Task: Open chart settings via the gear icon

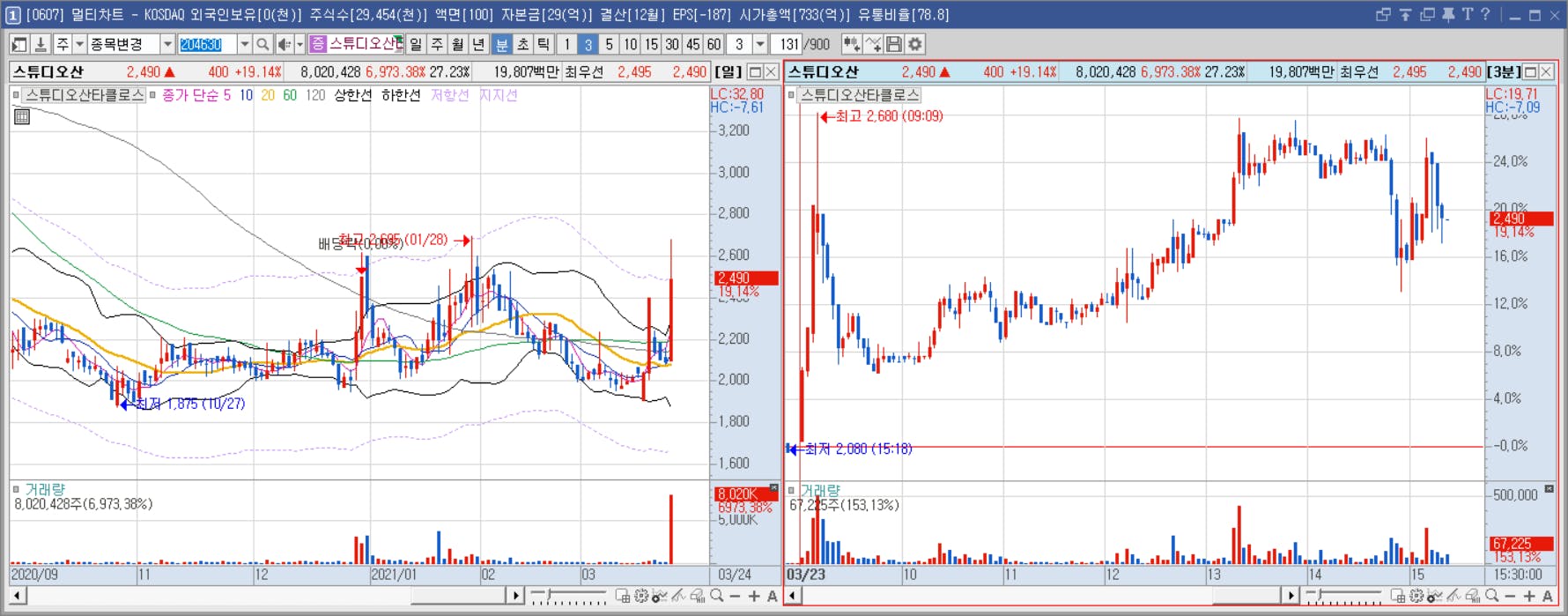Action: click(x=915, y=44)
